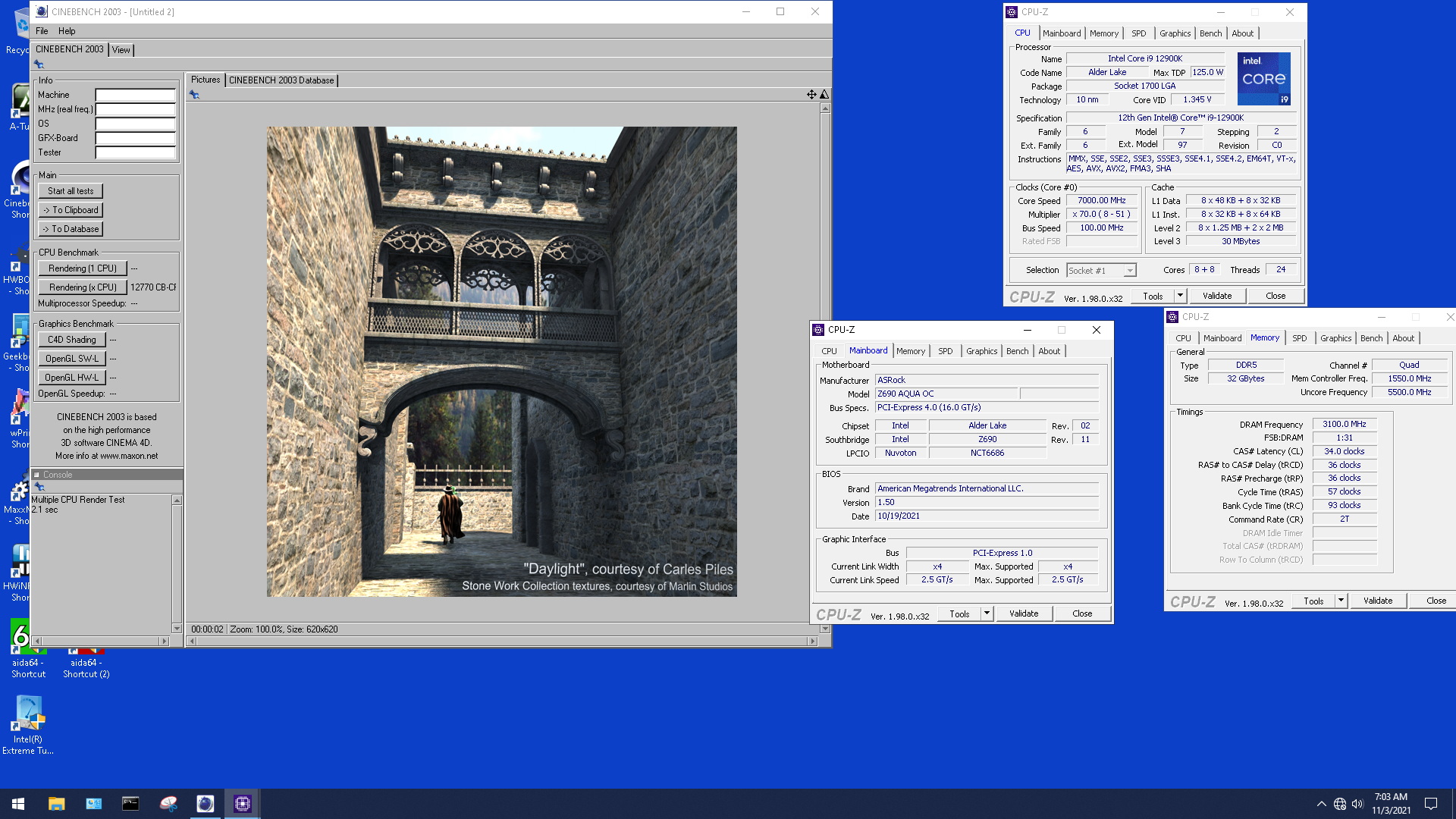Click the rendered Daylight image
The width and height of the screenshot is (1456, 819).
501,362
